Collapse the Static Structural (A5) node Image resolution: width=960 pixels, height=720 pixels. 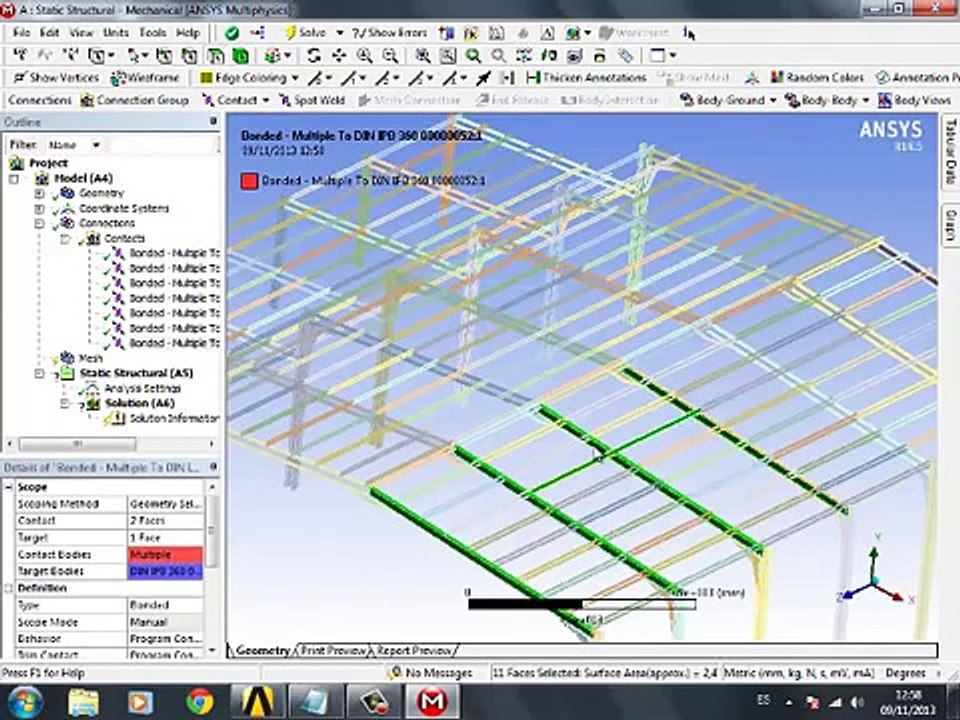coord(39,373)
